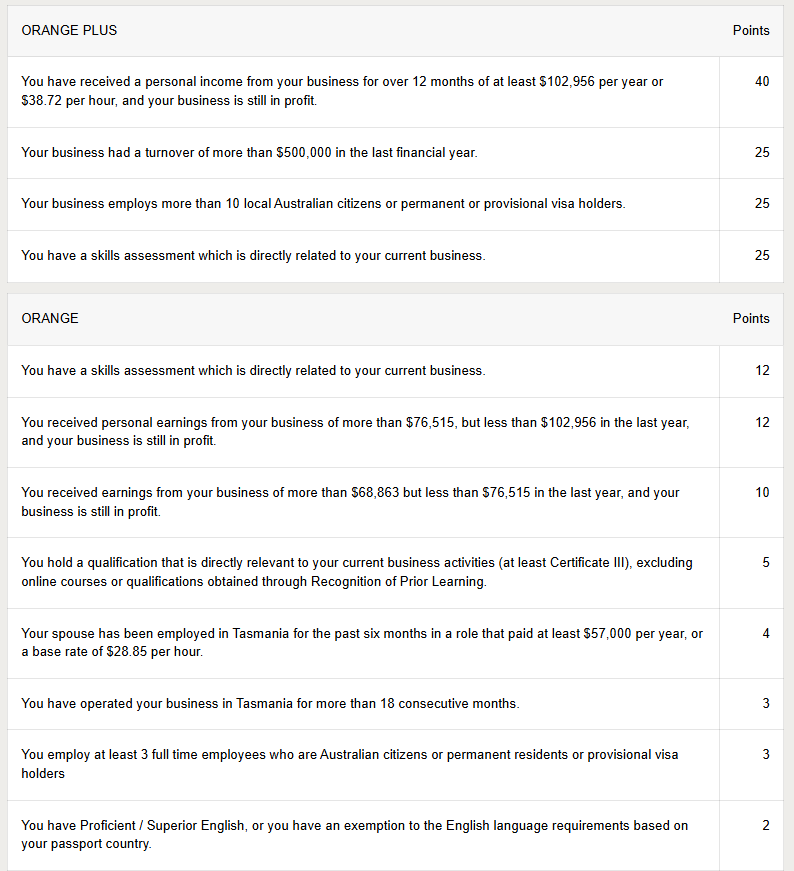Select the 3 full time employees criterion
The height and width of the screenshot is (871, 794).
coord(350,764)
